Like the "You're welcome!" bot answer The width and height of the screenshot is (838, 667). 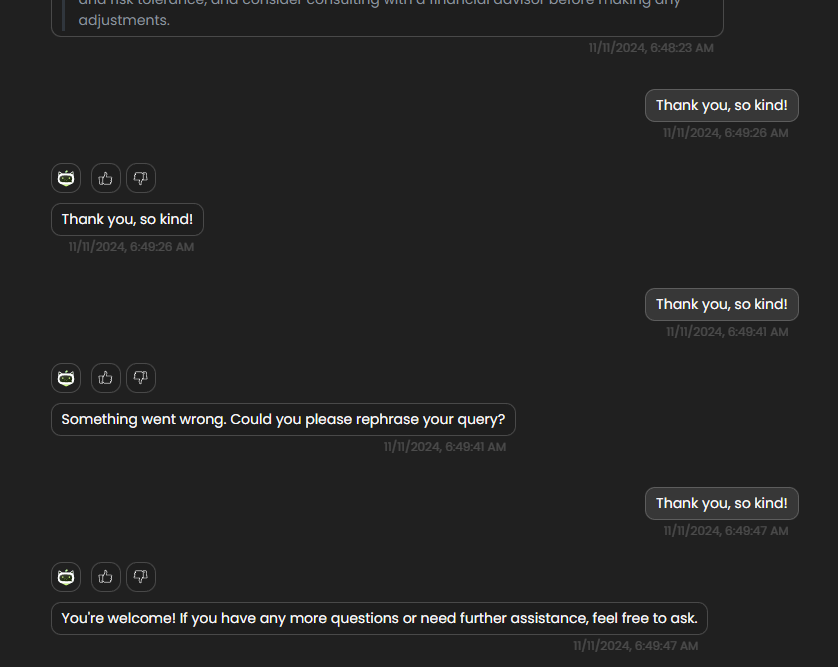(x=106, y=577)
